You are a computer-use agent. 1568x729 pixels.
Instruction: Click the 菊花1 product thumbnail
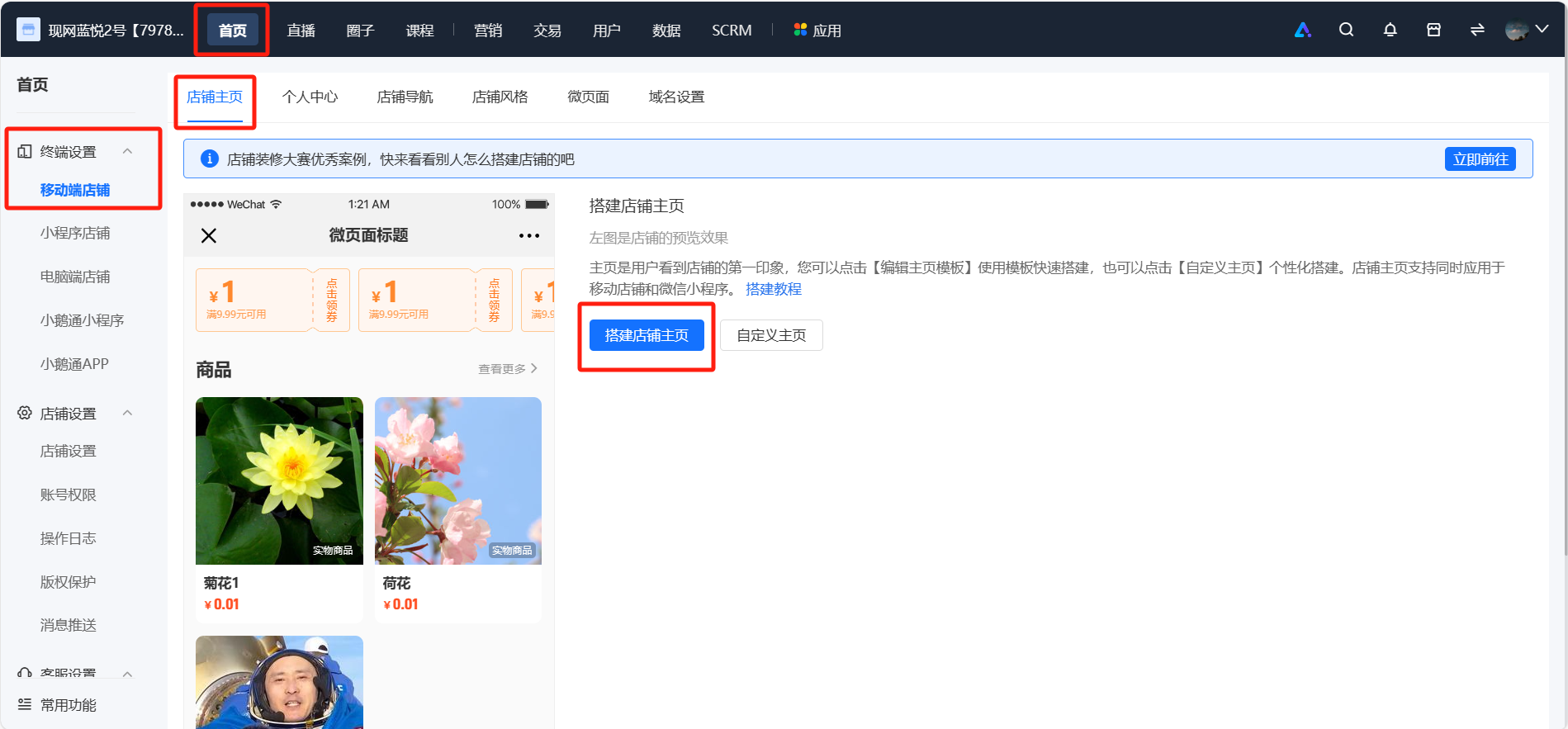(x=279, y=480)
